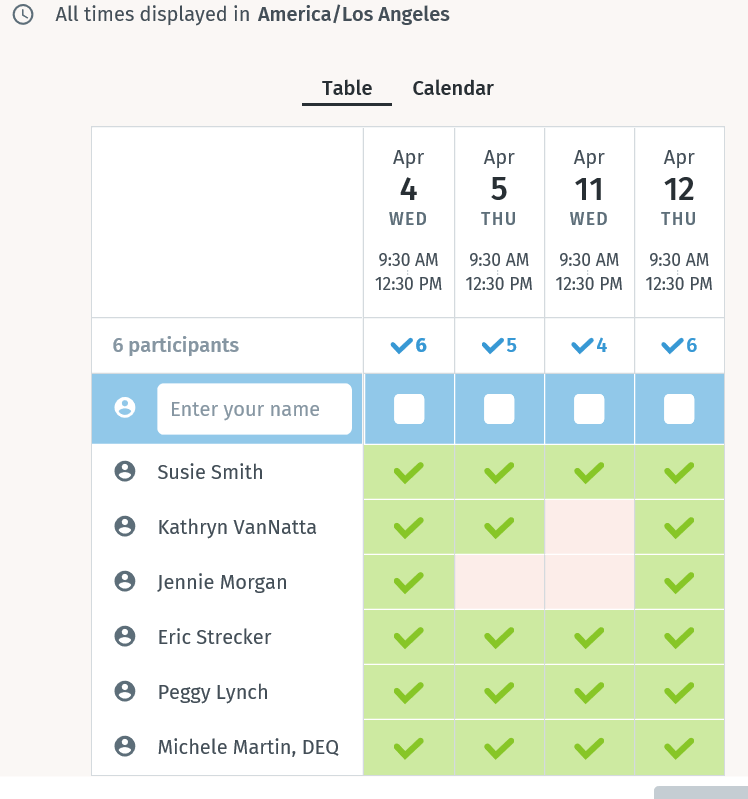
Task: Click Susie Smith's green checkmark for Apr 4
Action: click(x=409, y=472)
